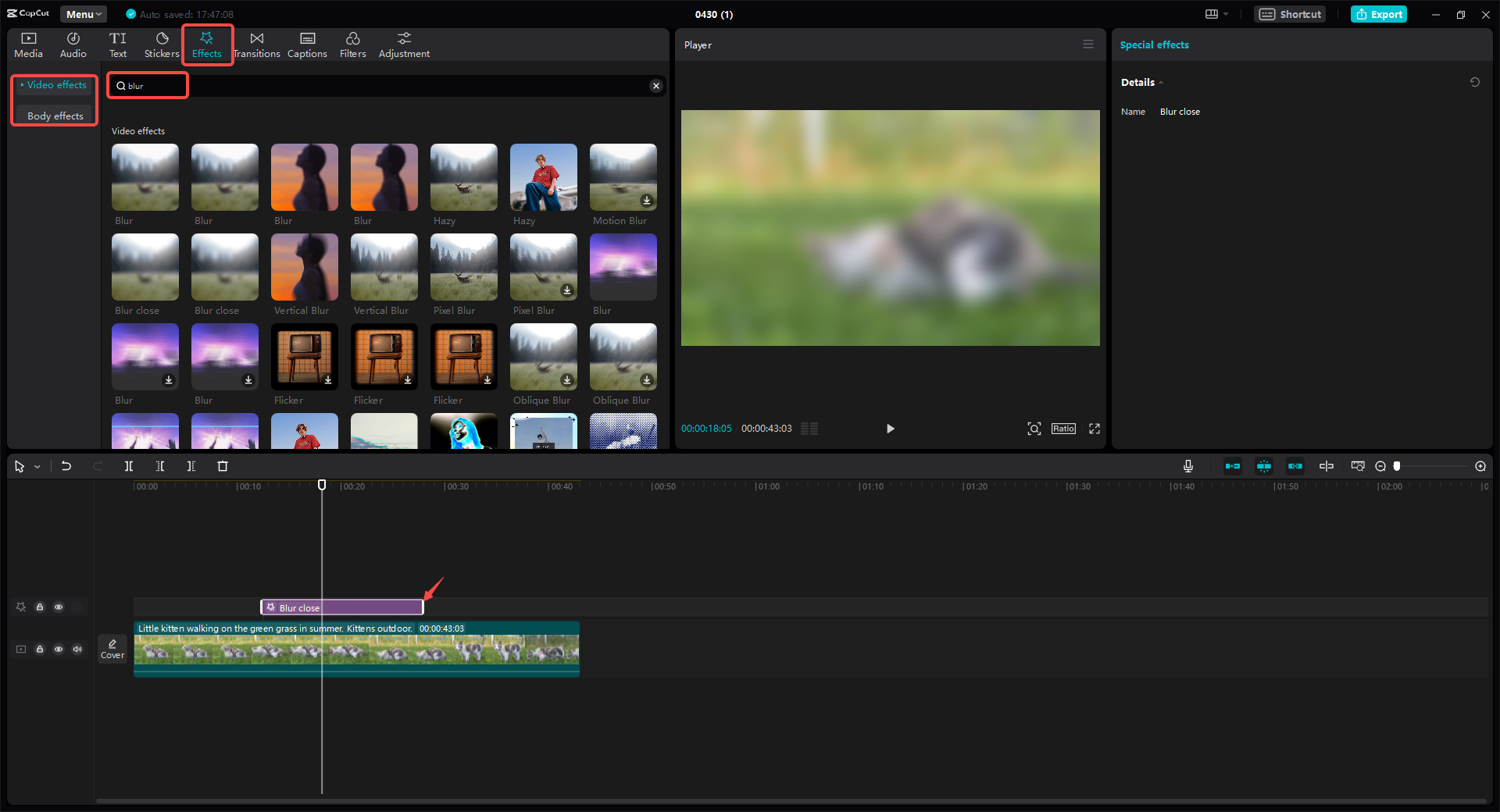The height and width of the screenshot is (812, 1500).
Task: Collapse the Details section in Special effects
Action: (x=1162, y=82)
